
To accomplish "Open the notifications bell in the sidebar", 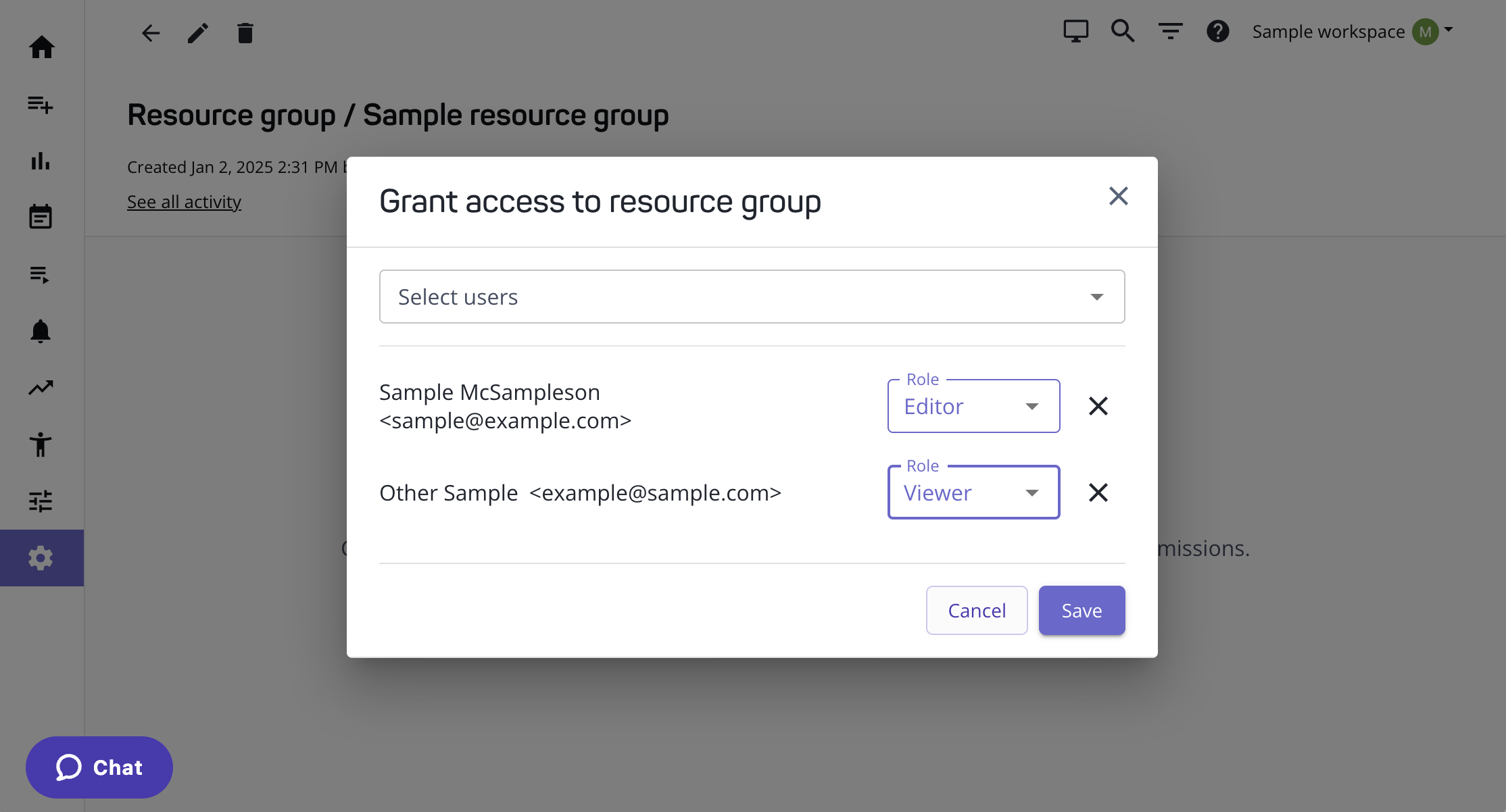I will 41,331.
